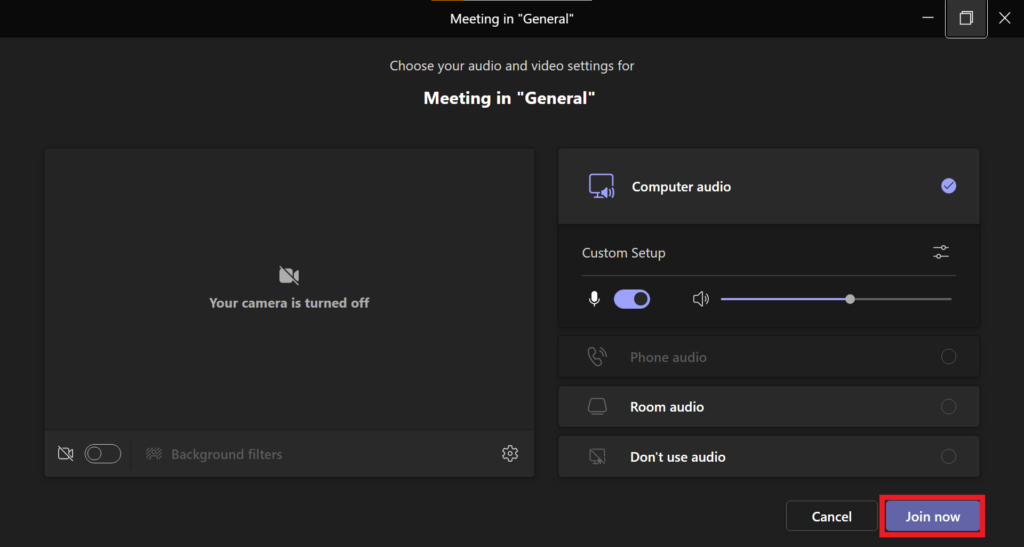
Task: Restore down the meeting window
Action: pos(966,18)
